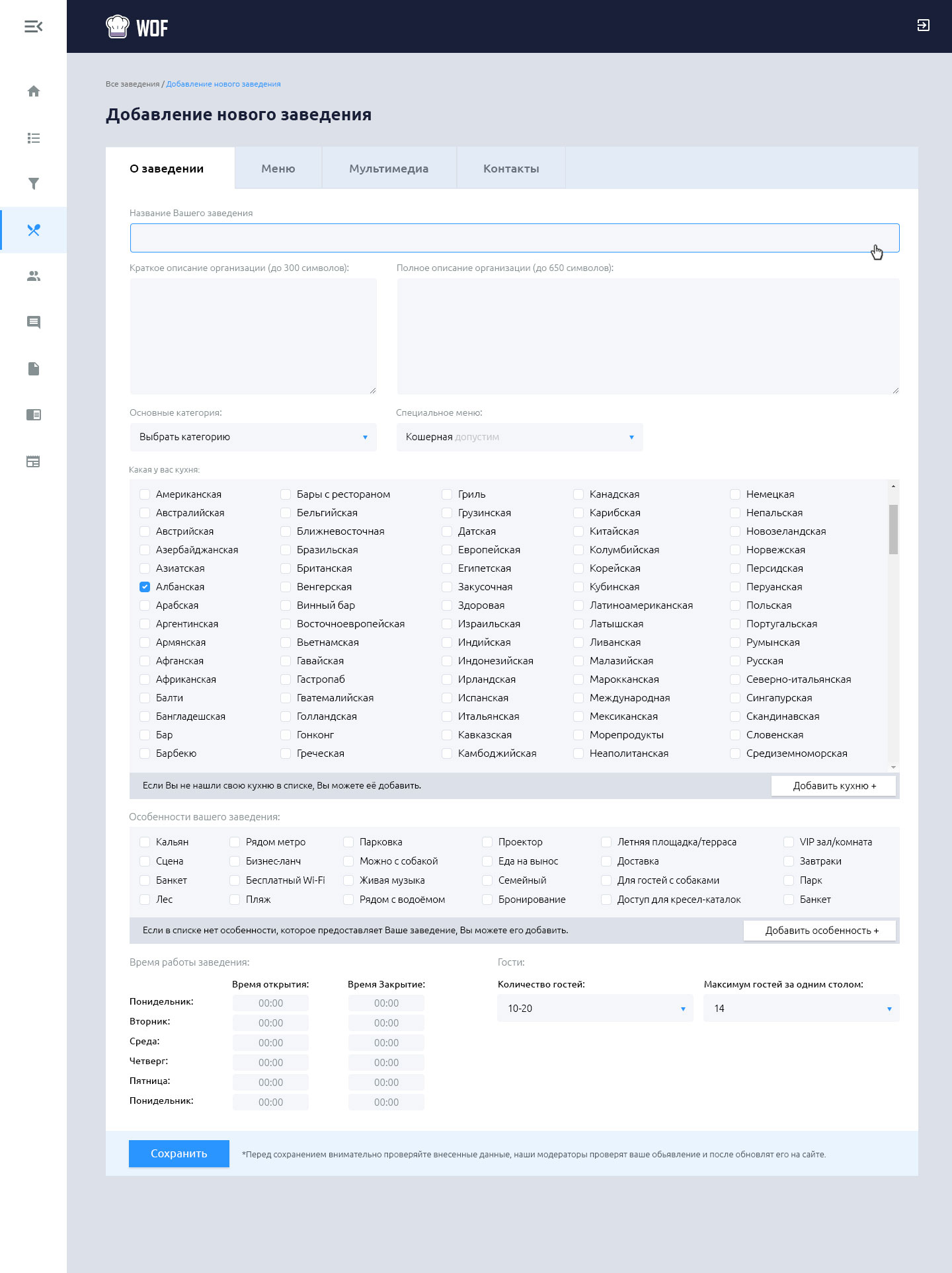Enable the Бронирование checkbox
Viewport: 952px width, 1273px height.
pyautogui.click(x=487, y=900)
